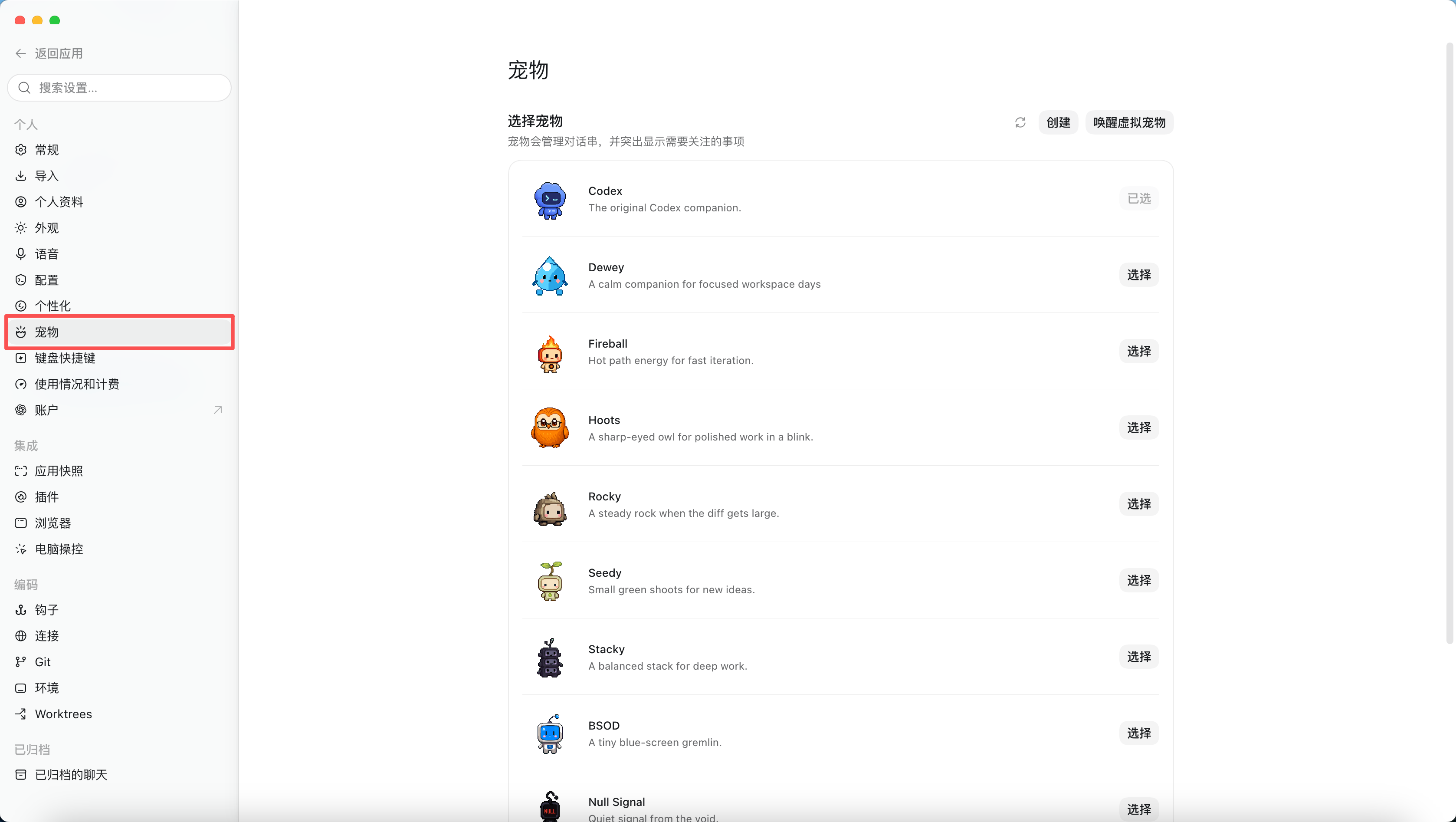Select the Hoots owl pet via 选择
The width and height of the screenshot is (1456, 822).
click(x=1139, y=427)
